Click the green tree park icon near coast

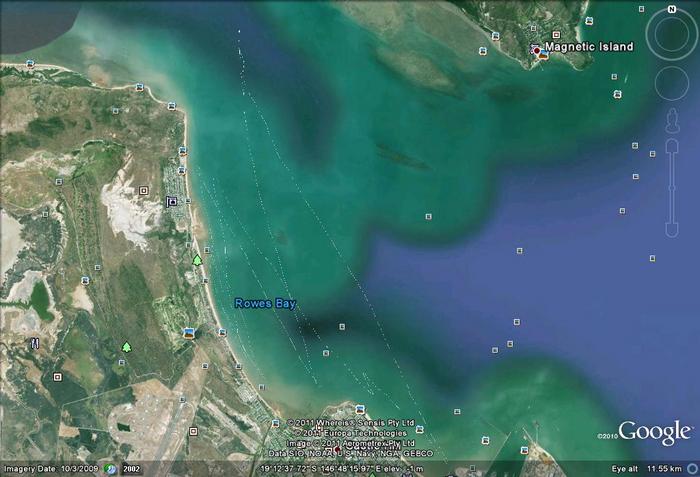click(x=197, y=260)
